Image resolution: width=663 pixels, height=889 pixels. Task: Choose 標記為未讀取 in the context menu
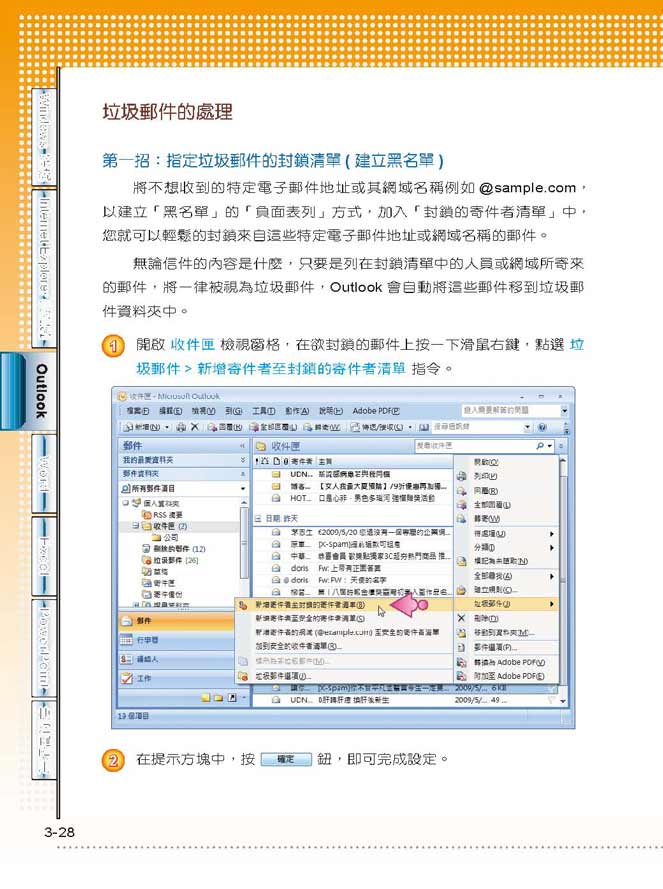[507, 561]
